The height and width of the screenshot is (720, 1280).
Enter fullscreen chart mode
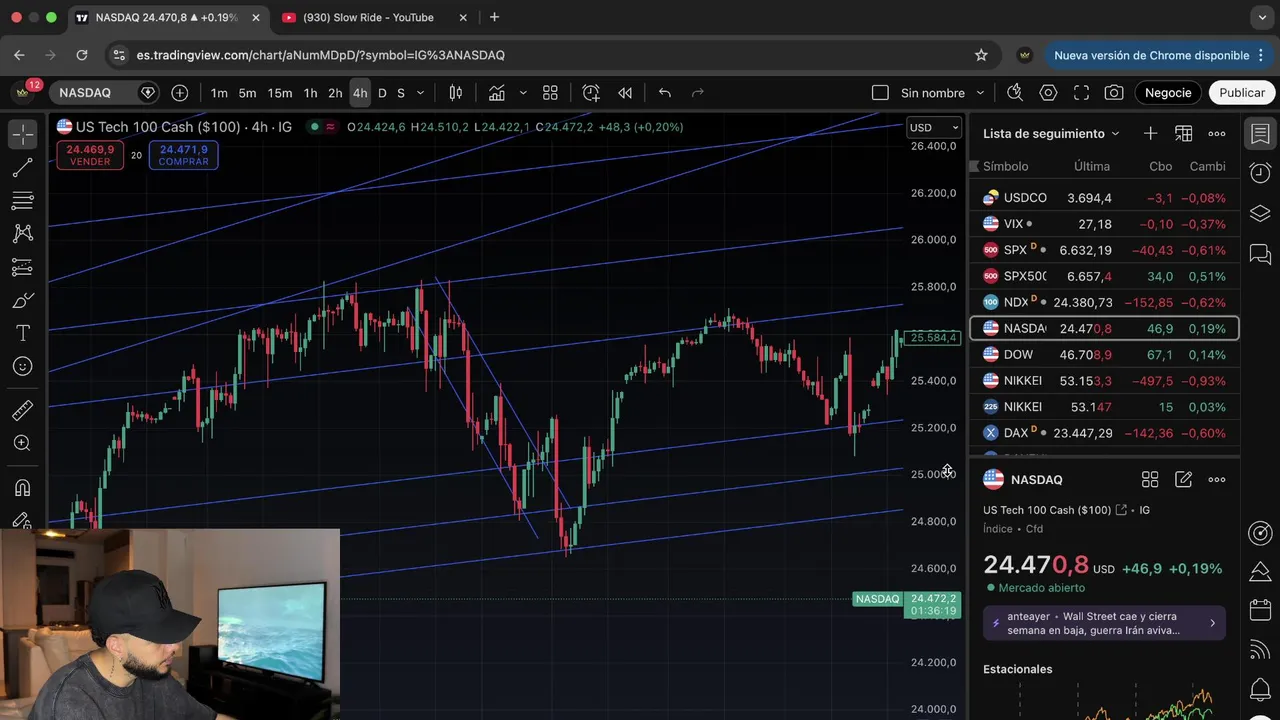pyautogui.click(x=1081, y=93)
